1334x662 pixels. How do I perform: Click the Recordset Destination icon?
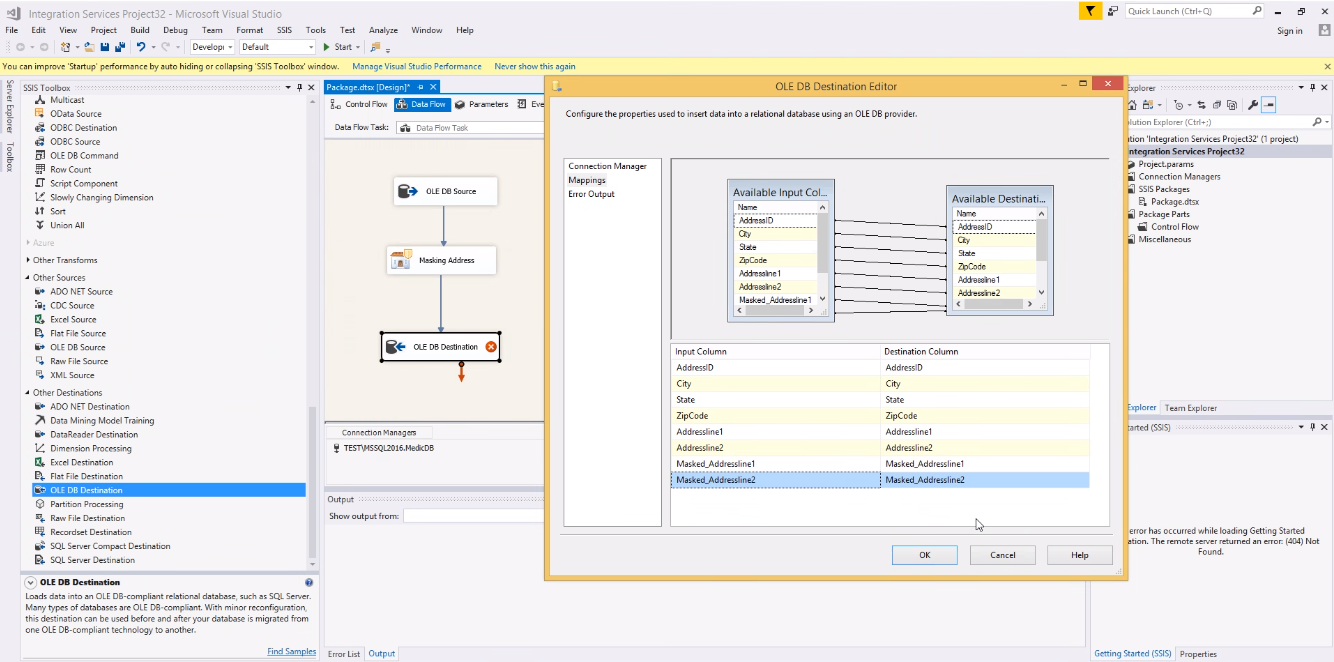[40, 533]
